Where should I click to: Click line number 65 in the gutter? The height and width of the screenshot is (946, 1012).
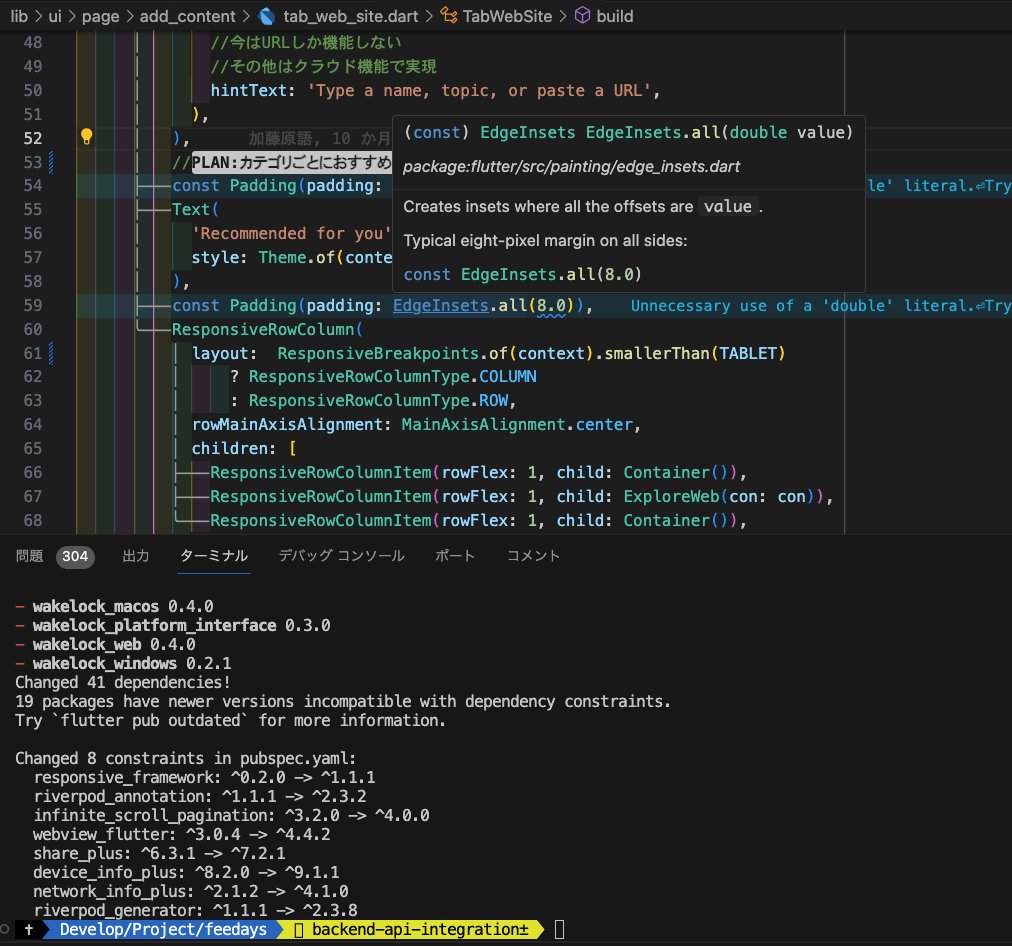point(32,448)
